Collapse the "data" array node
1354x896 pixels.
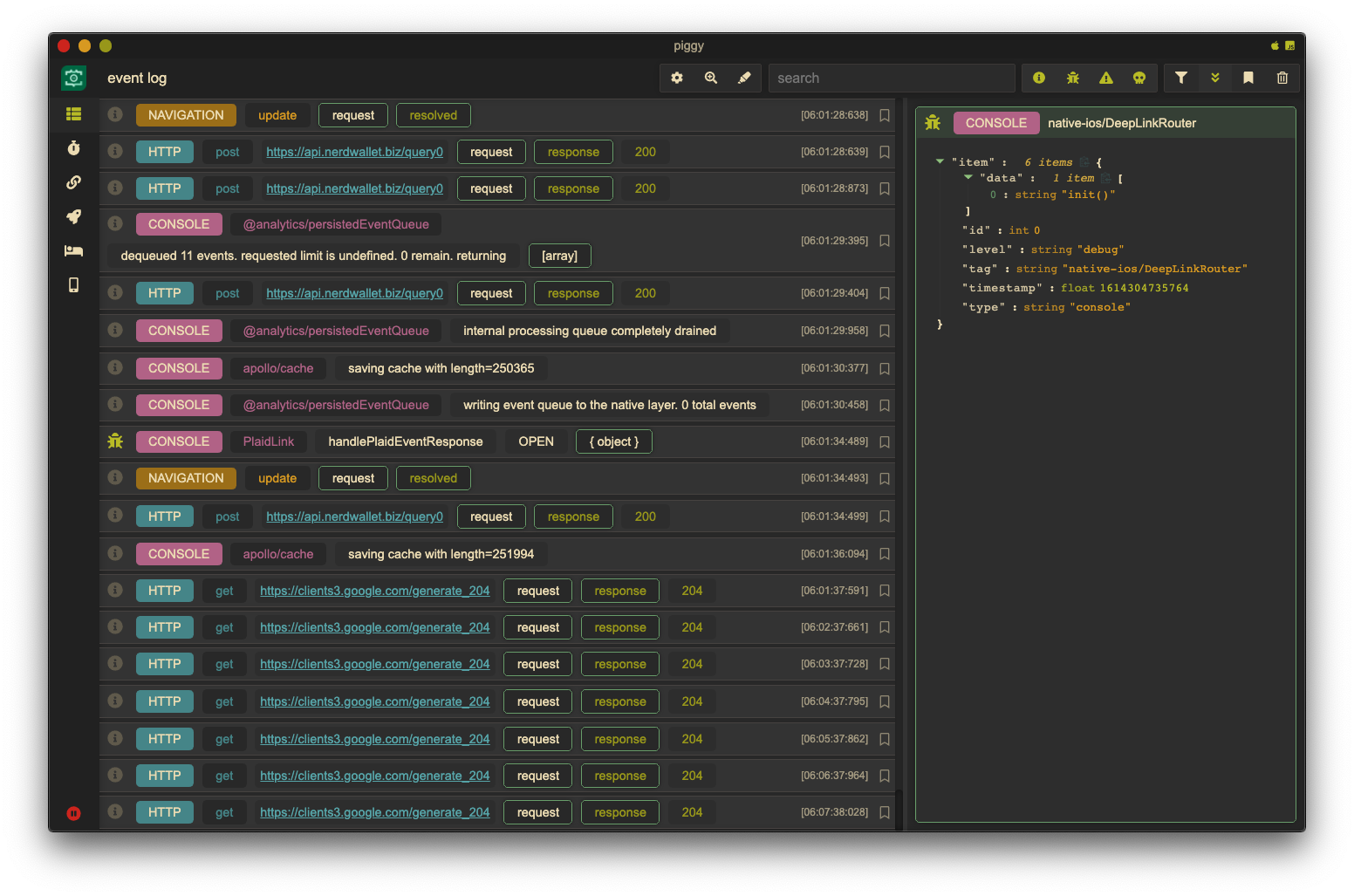(x=968, y=177)
